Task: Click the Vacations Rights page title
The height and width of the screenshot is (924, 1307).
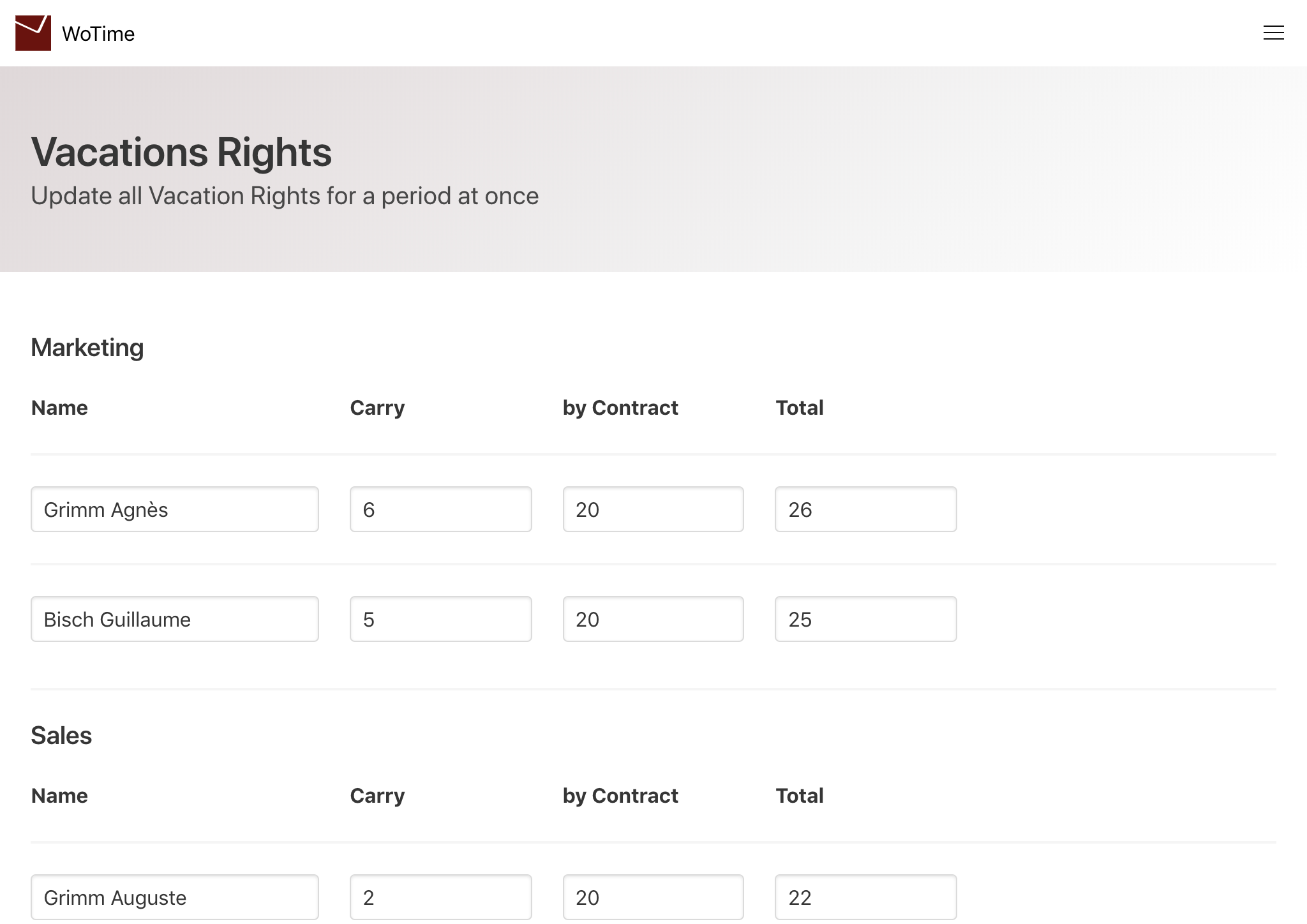Action: pyautogui.click(x=181, y=152)
